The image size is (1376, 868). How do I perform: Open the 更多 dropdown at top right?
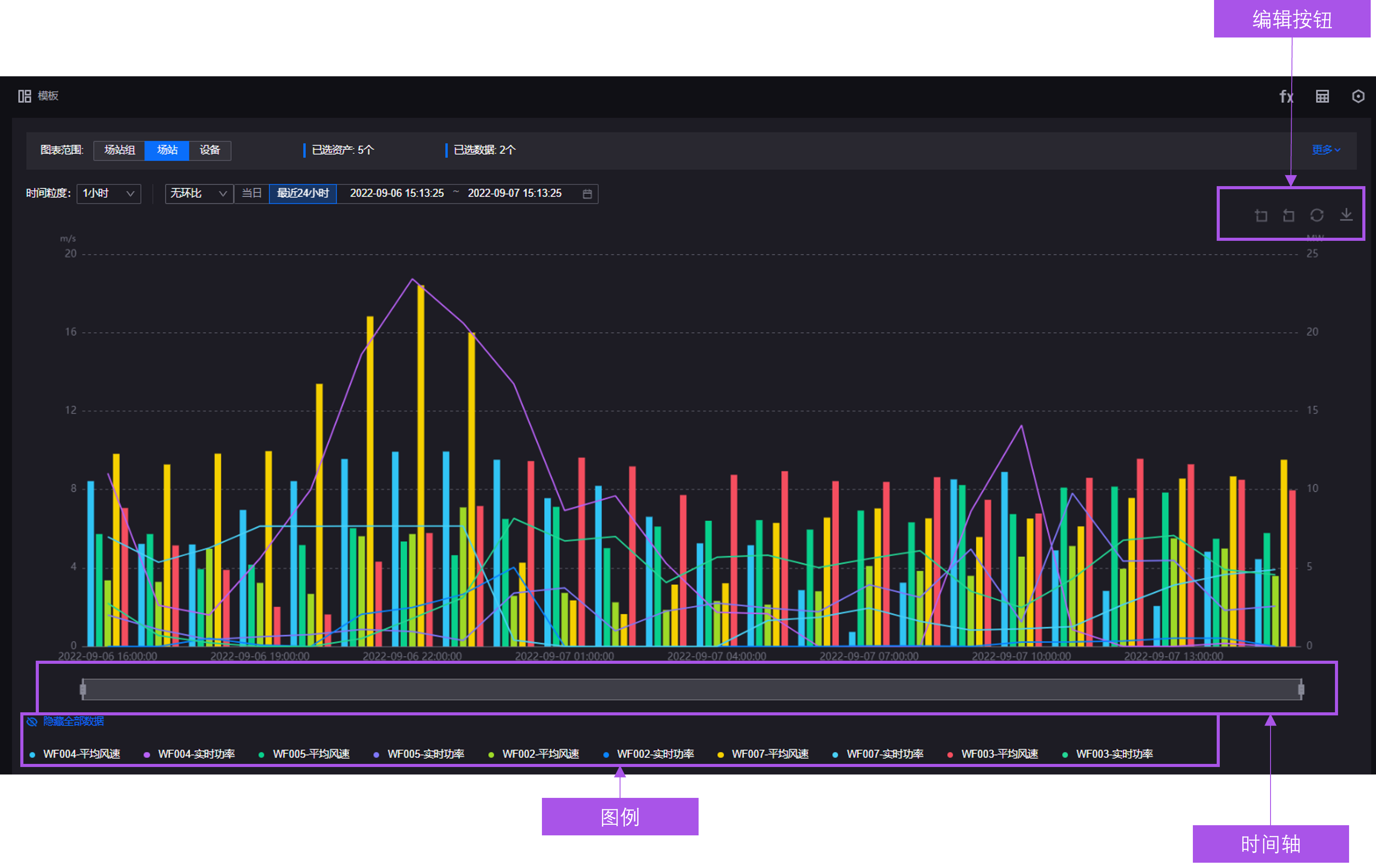pos(1324,150)
